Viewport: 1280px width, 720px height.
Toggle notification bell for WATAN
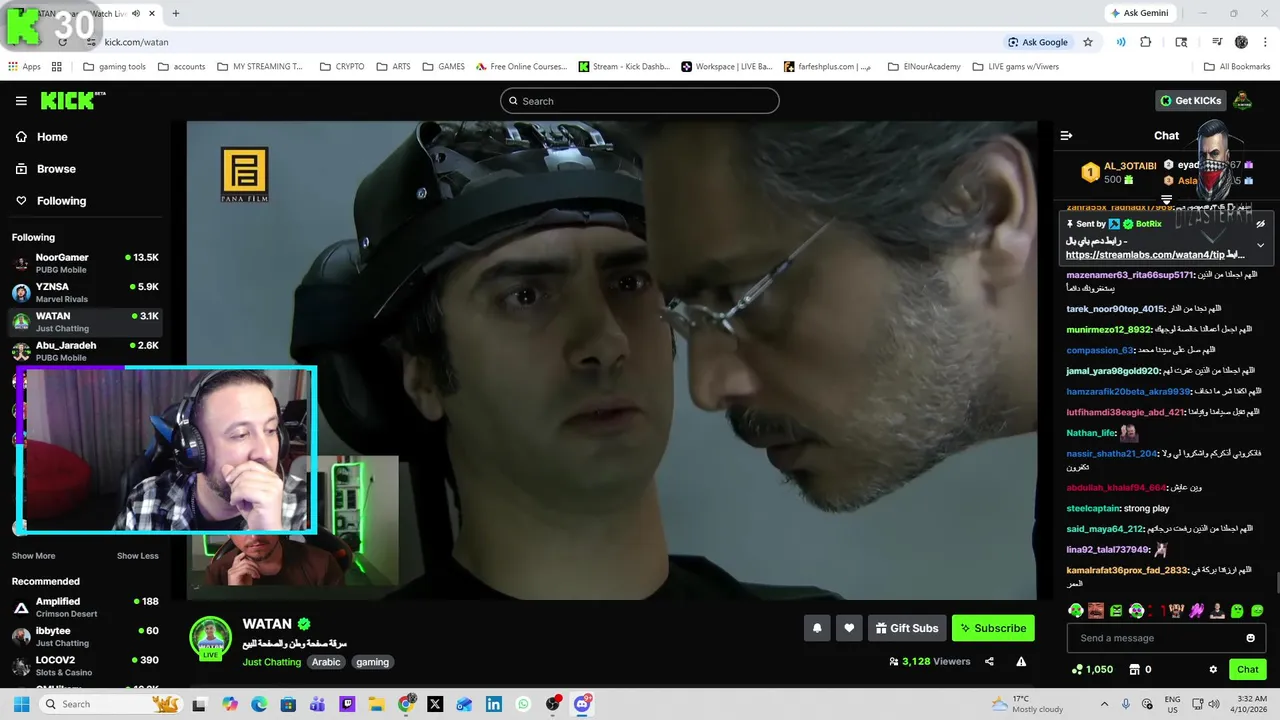(x=817, y=628)
